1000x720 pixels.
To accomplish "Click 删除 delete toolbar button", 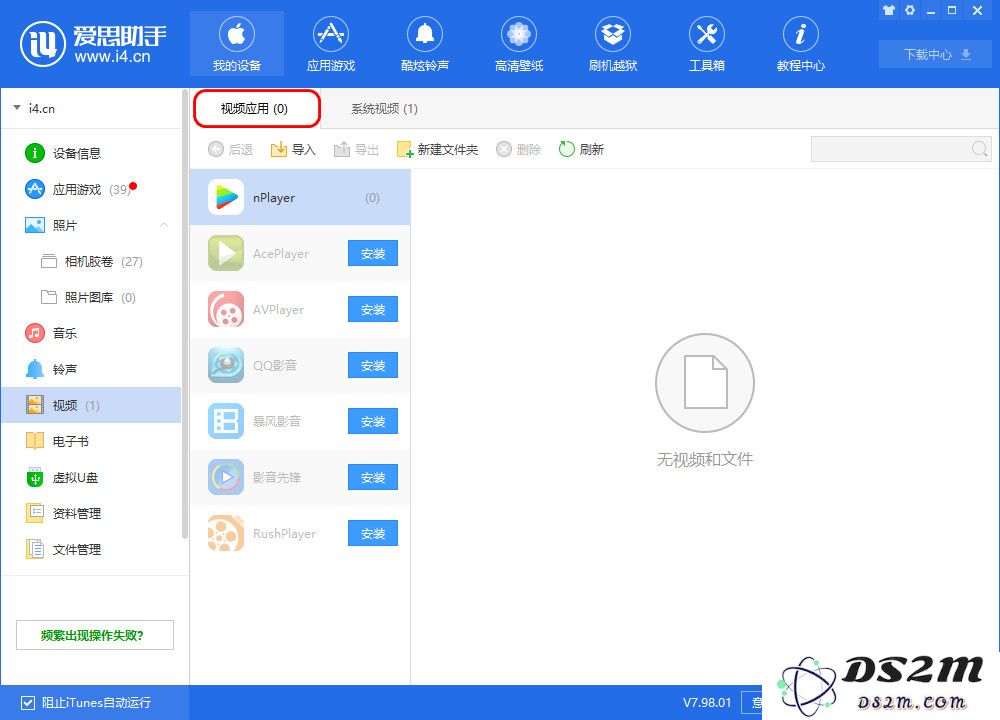I will click(x=518, y=149).
